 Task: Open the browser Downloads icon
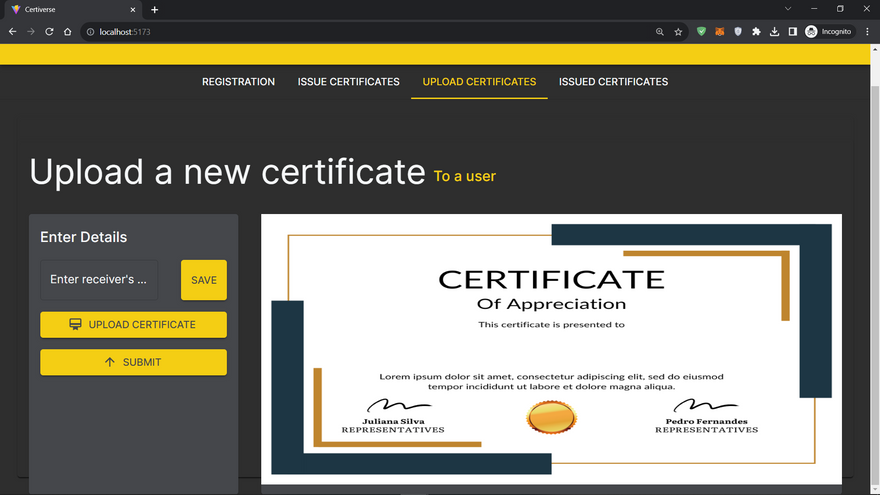pos(774,32)
